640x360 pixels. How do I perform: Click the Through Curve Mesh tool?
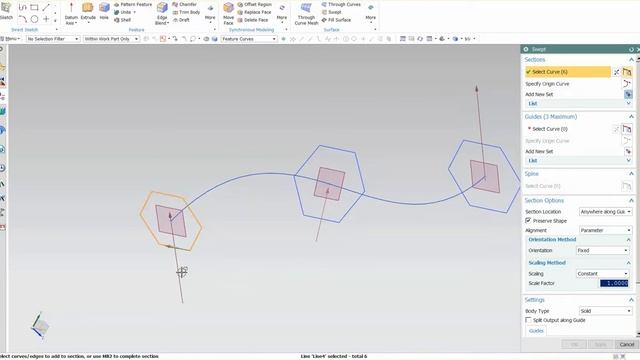(x=306, y=13)
